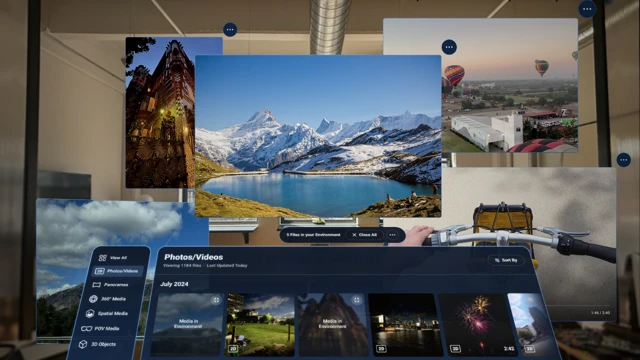Open the fireworks video thumbnail

coord(477,325)
